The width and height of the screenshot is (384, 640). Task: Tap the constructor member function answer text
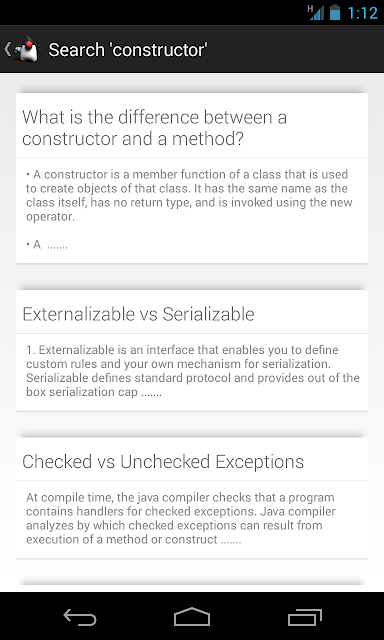pyautogui.click(x=189, y=196)
